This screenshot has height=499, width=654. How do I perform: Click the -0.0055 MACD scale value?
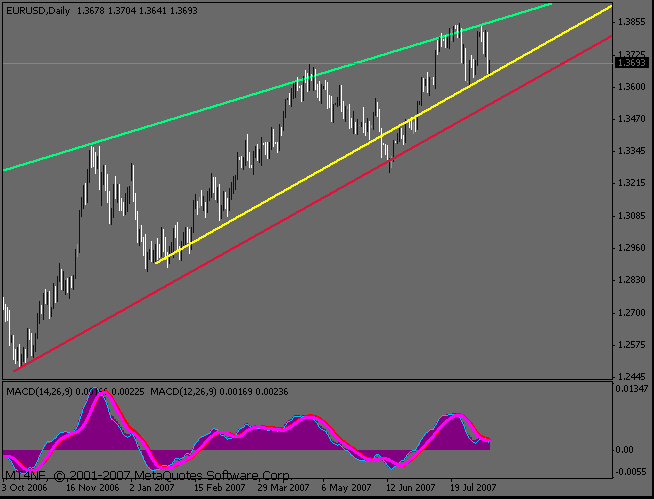pyautogui.click(x=632, y=471)
